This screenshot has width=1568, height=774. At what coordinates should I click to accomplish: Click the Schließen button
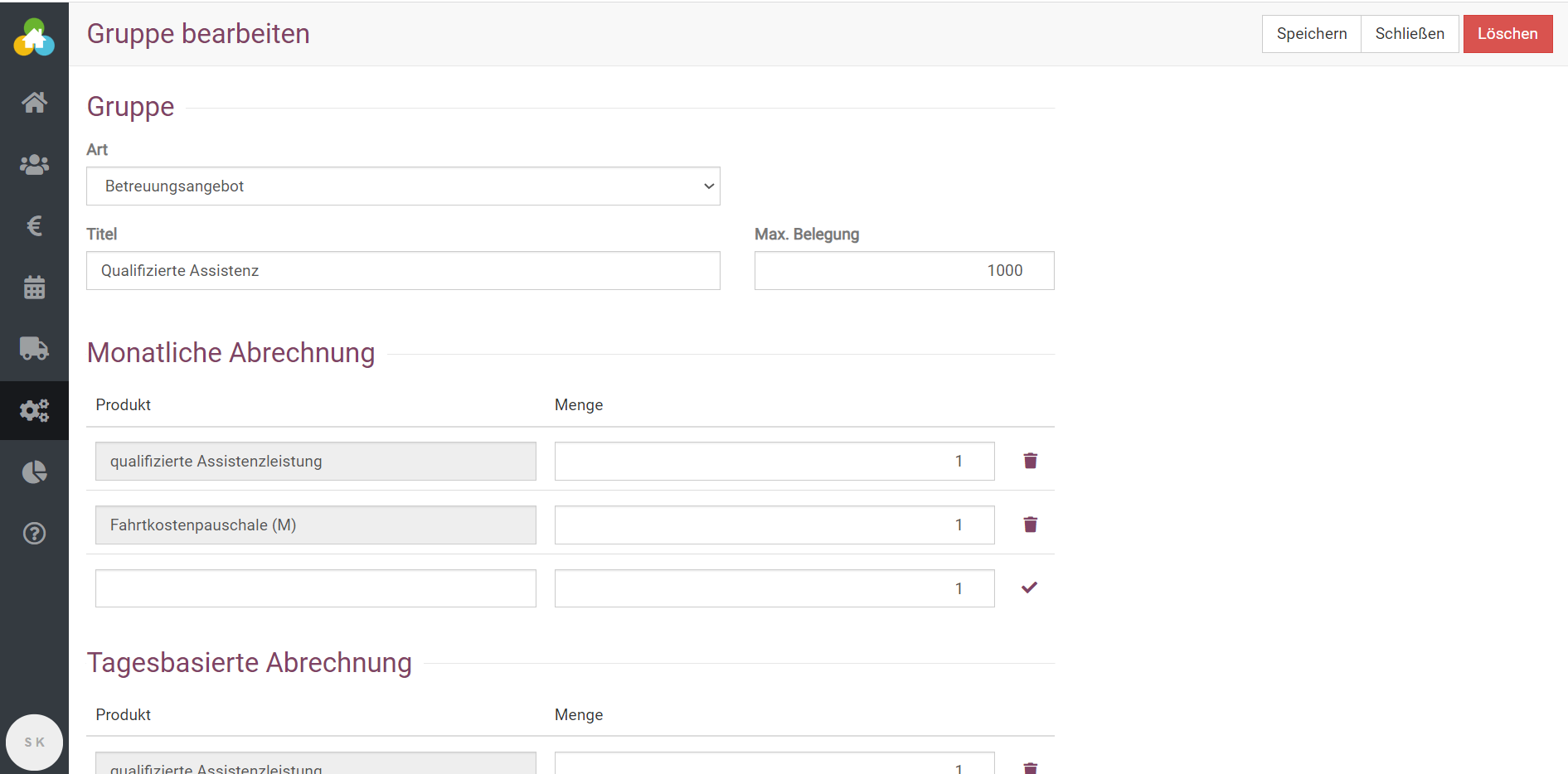[x=1409, y=34]
